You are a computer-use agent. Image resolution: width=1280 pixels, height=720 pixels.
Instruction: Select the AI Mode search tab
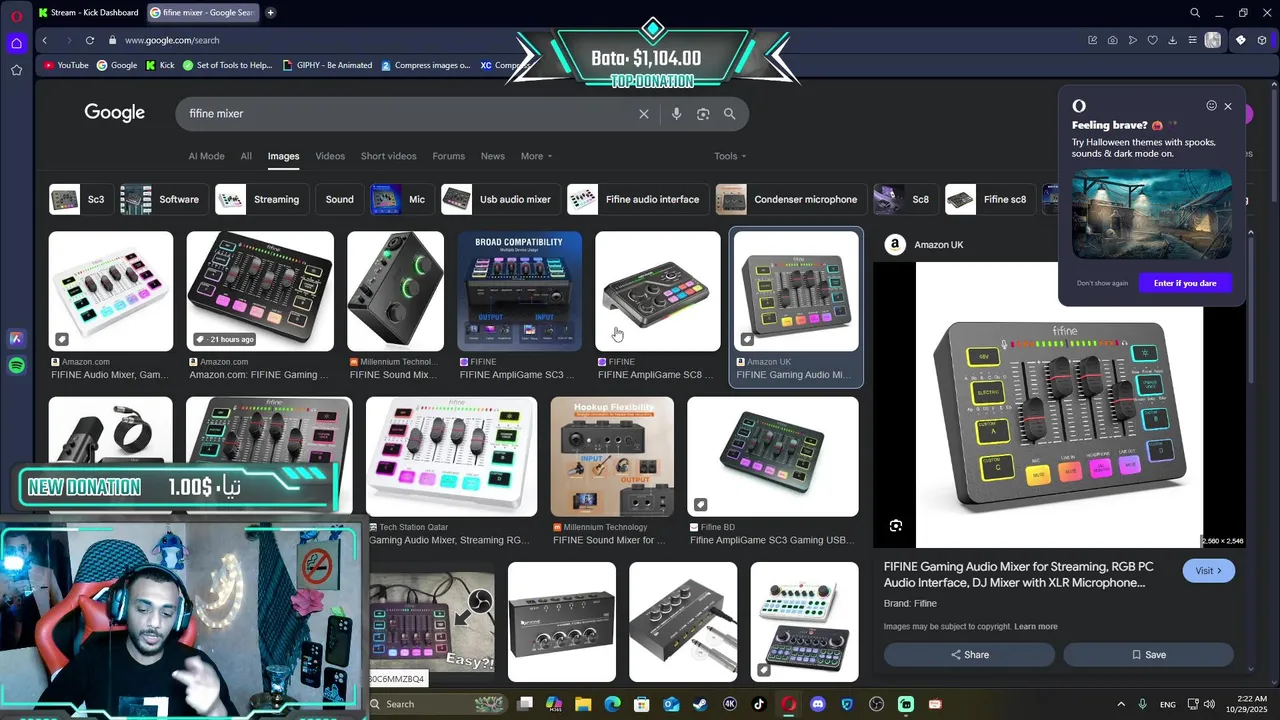pos(206,156)
